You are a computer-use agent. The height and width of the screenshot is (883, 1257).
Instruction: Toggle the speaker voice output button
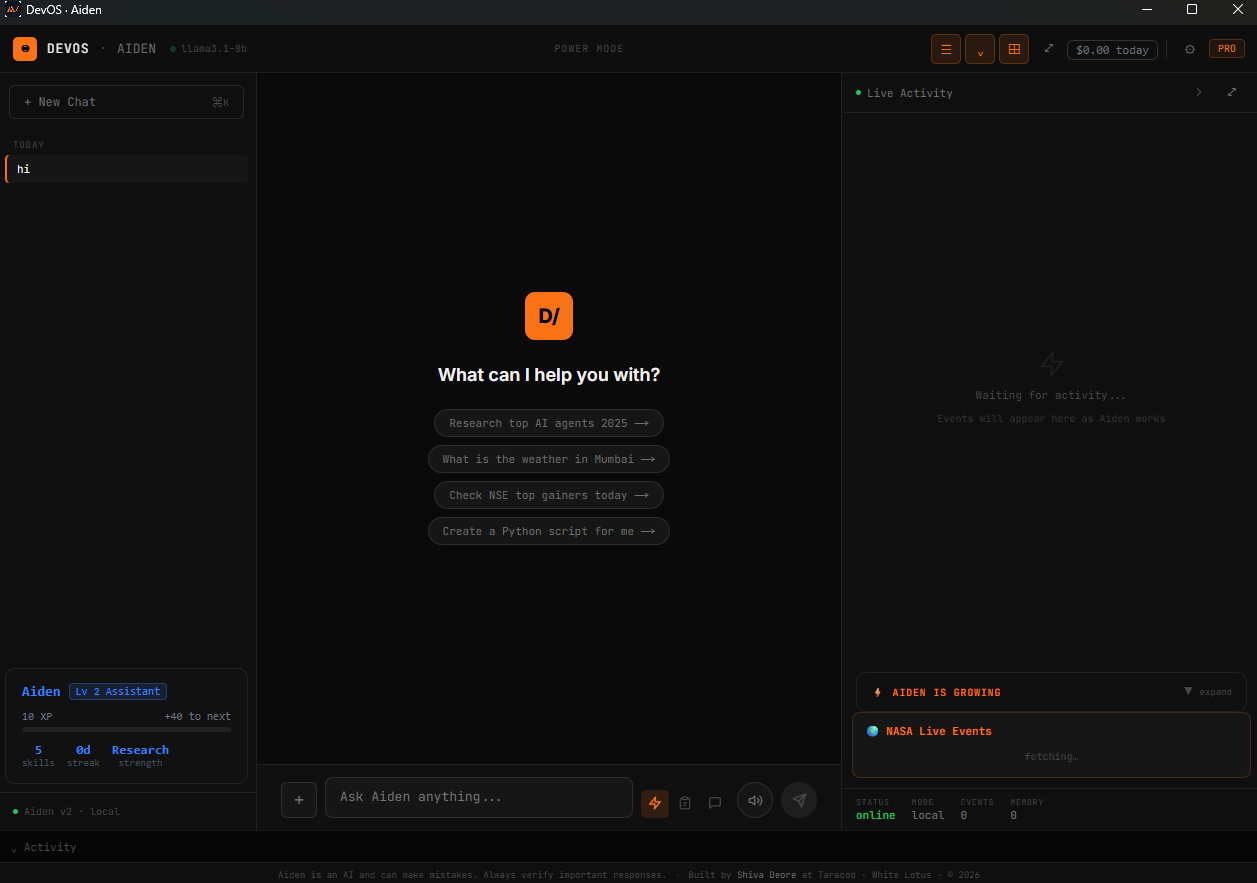pos(755,800)
